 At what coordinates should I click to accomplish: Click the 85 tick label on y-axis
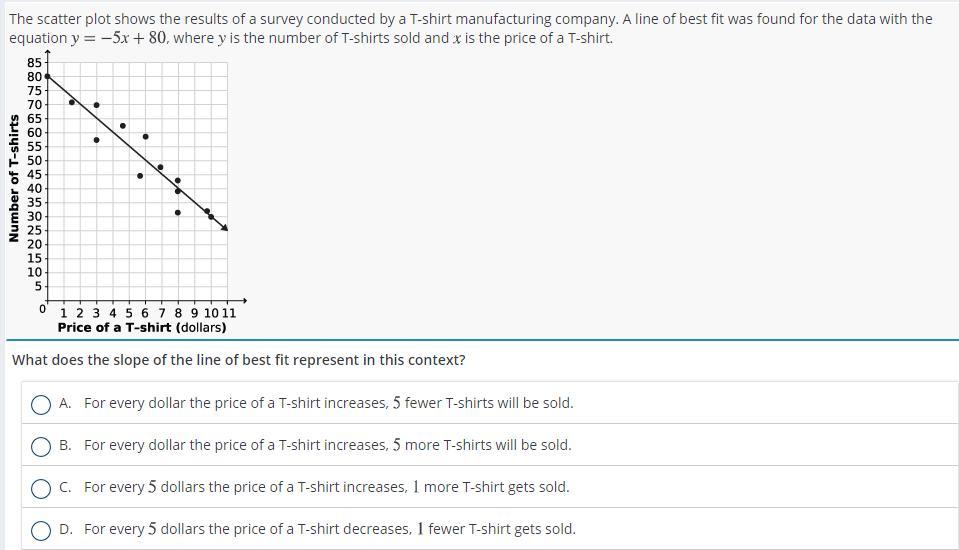pos(34,63)
